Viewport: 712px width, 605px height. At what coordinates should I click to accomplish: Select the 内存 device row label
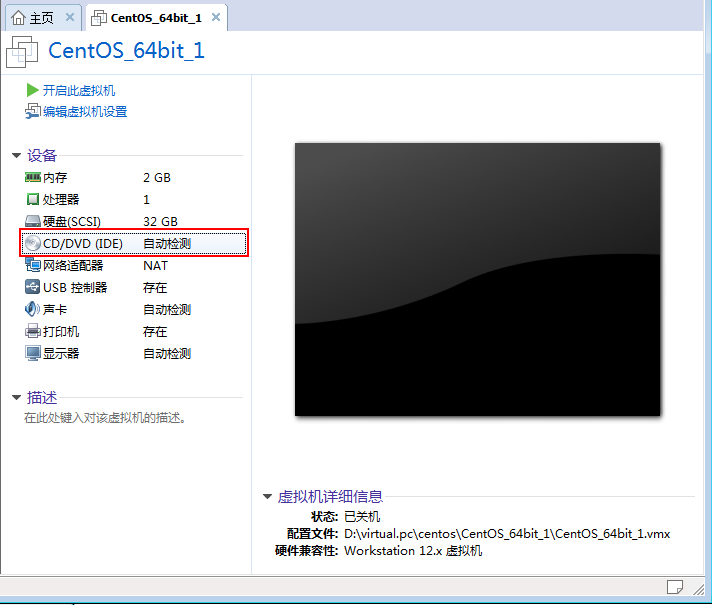(x=55, y=178)
